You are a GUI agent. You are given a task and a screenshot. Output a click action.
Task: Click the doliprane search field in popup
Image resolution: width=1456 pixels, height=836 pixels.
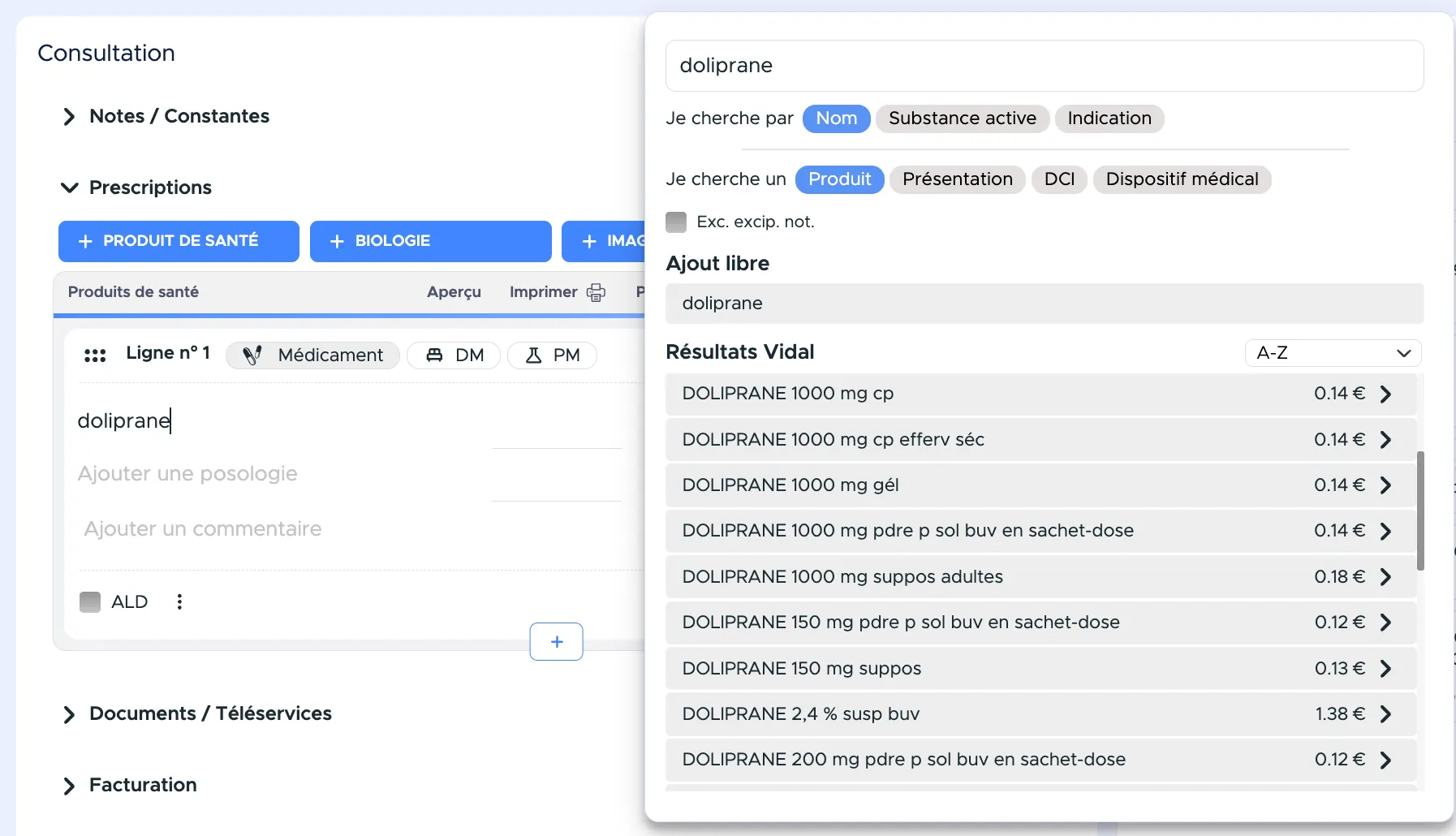coord(1045,66)
